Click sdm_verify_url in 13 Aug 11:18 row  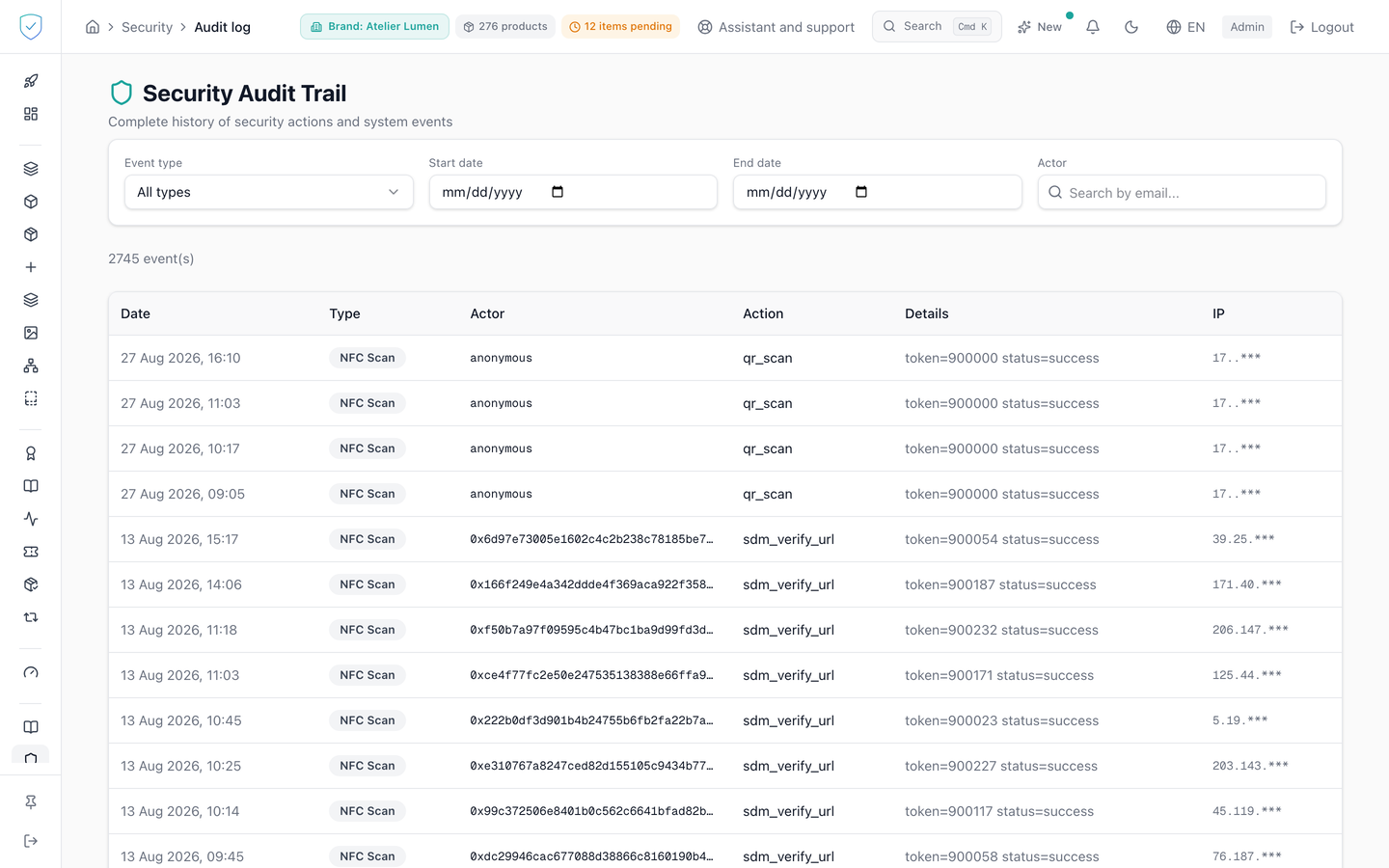[x=788, y=630]
